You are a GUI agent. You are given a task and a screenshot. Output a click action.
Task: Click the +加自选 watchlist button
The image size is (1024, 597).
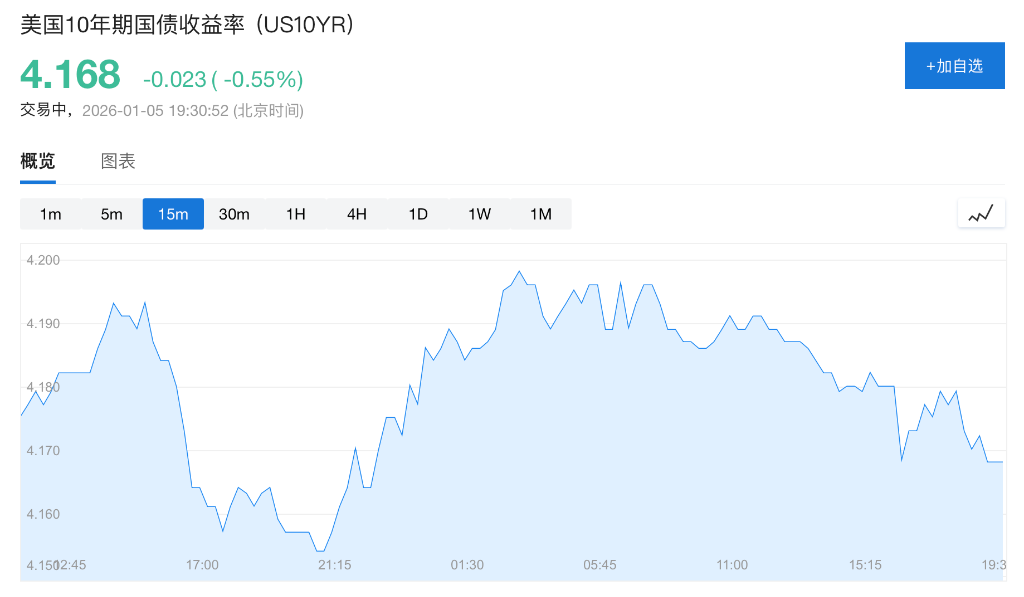click(954, 65)
